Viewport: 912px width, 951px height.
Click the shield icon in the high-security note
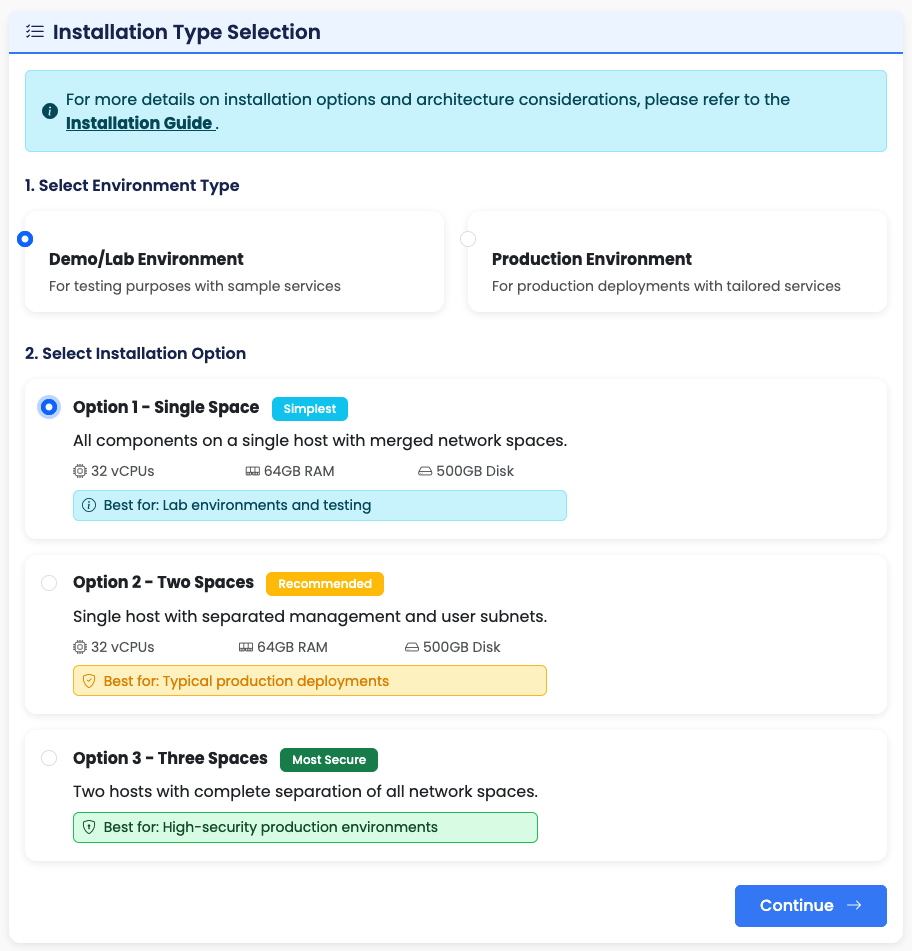point(89,828)
